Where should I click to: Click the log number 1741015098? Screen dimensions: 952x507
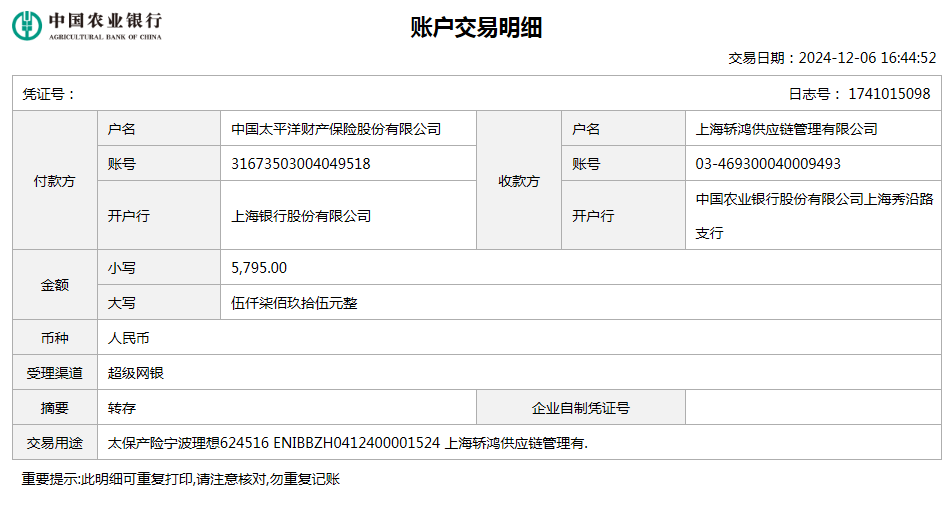tap(888, 94)
